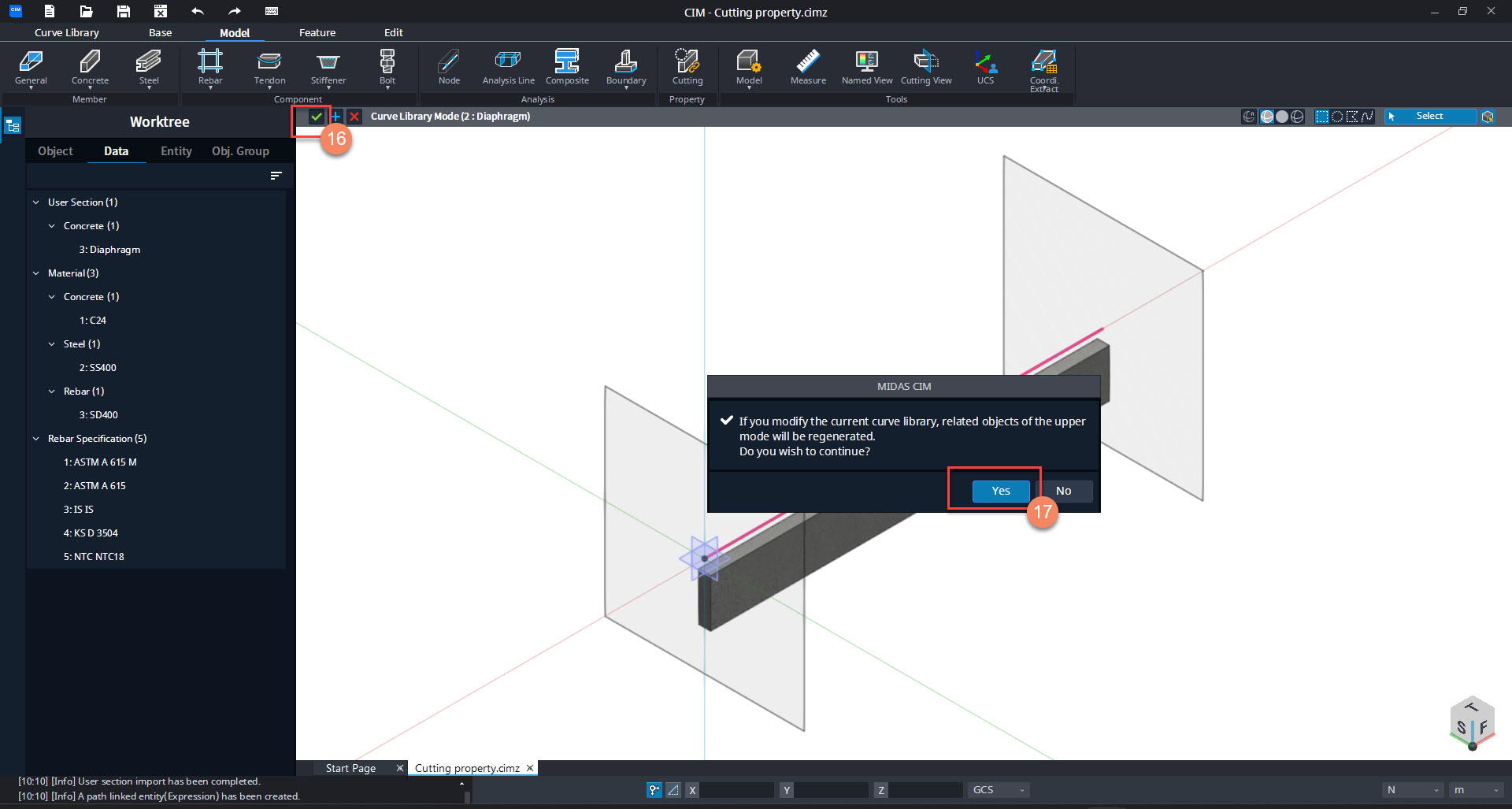This screenshot has width=1512, height=809.
Task: Open the GCS coordinate system dropdown
Action: pos(999,789)
